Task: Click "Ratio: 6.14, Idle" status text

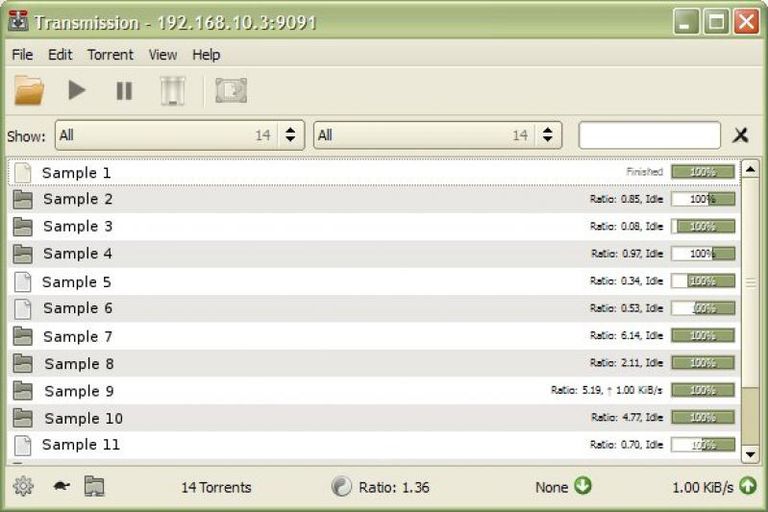Action: click(626, 336)
